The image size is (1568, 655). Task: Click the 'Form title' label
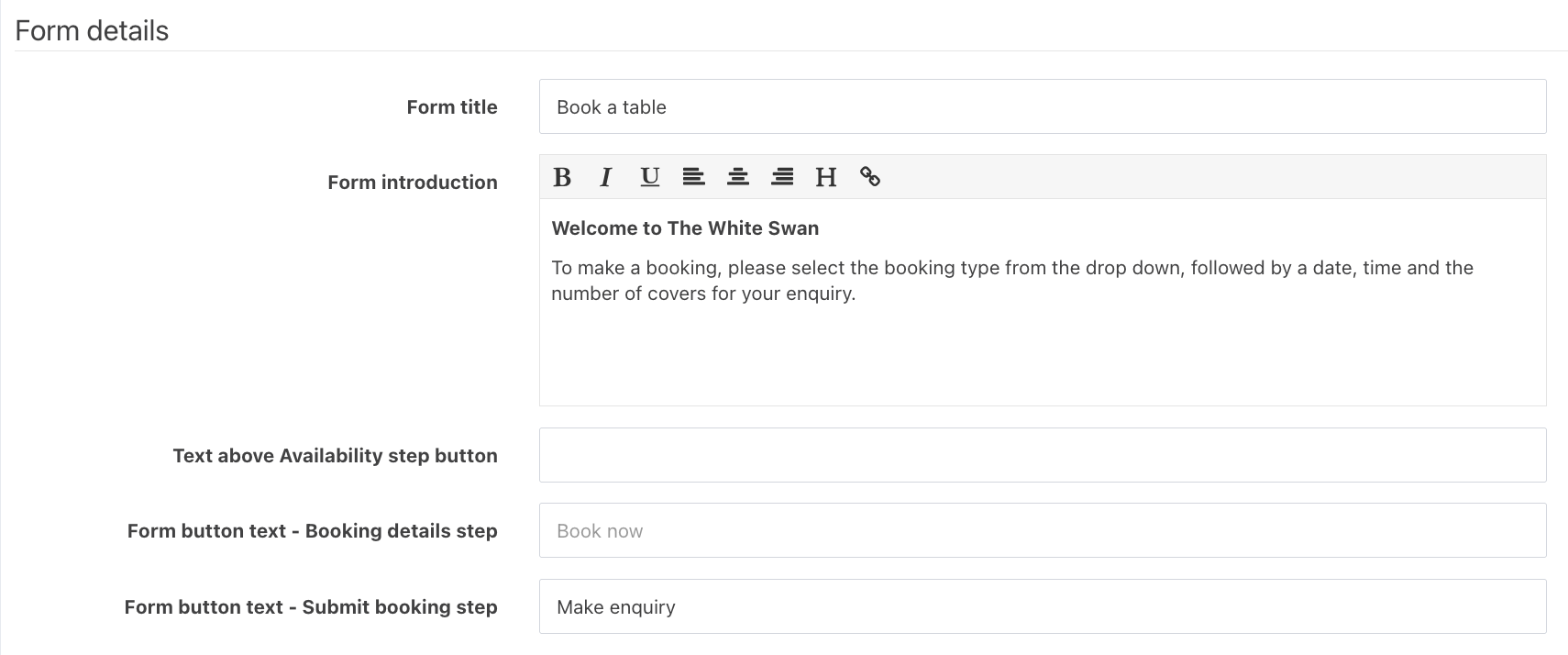452,107
